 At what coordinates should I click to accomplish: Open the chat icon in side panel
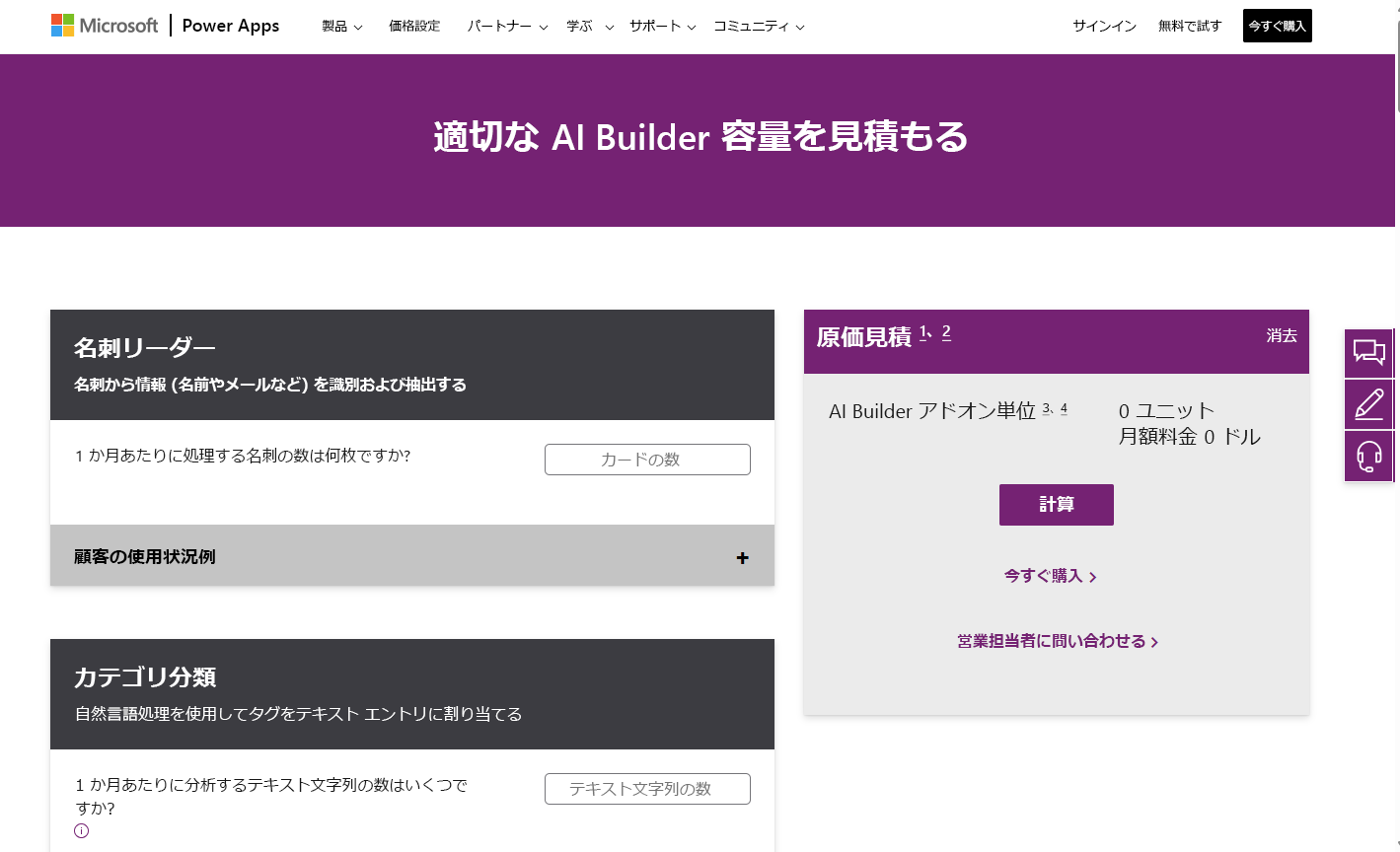pyautogui.click(x=1368, y=353)
